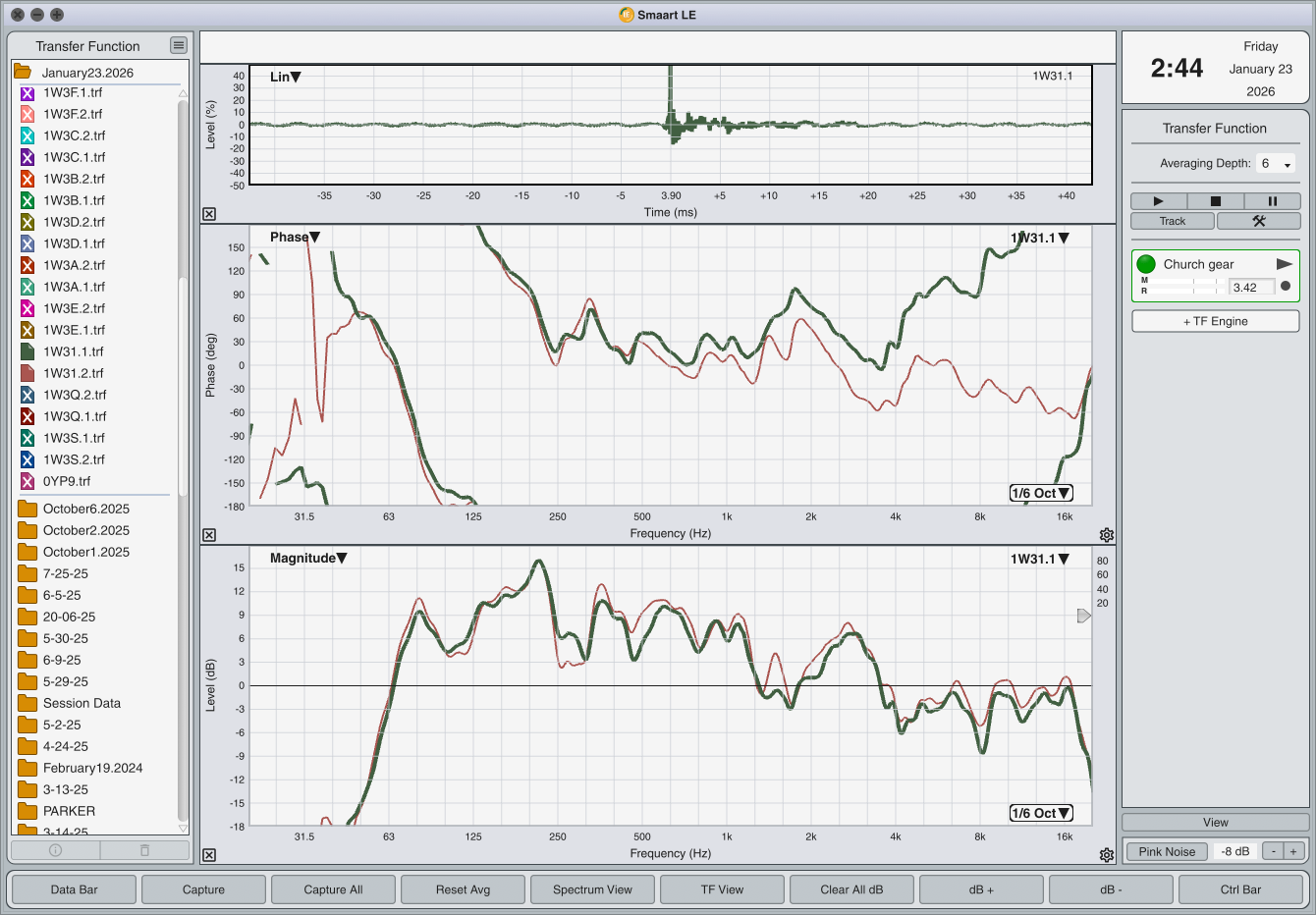Click the trash icon below file list
The height and width of the screenshot is (915, 1316).
click(x=144, y=850)
